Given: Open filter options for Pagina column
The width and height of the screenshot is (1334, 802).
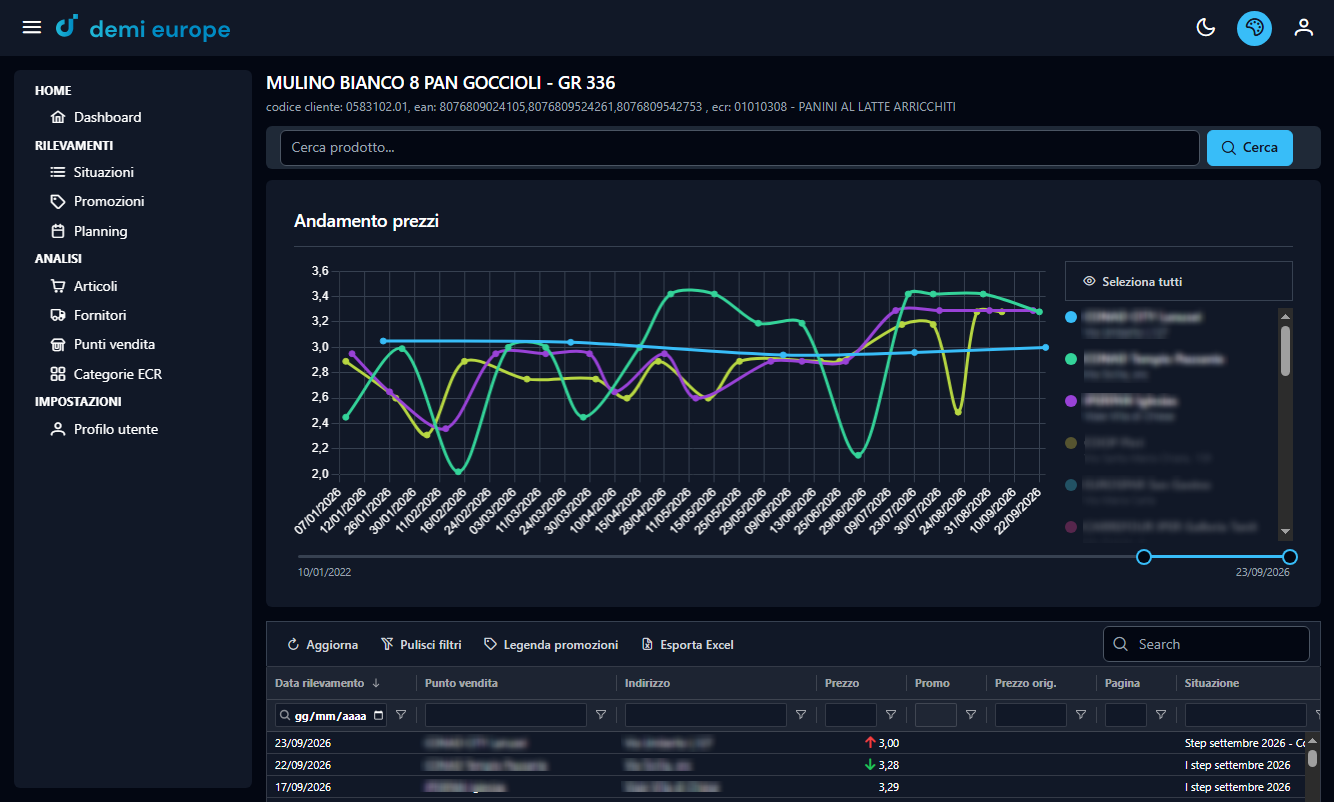Looking at the screenshot, I should click(1161, 715).
